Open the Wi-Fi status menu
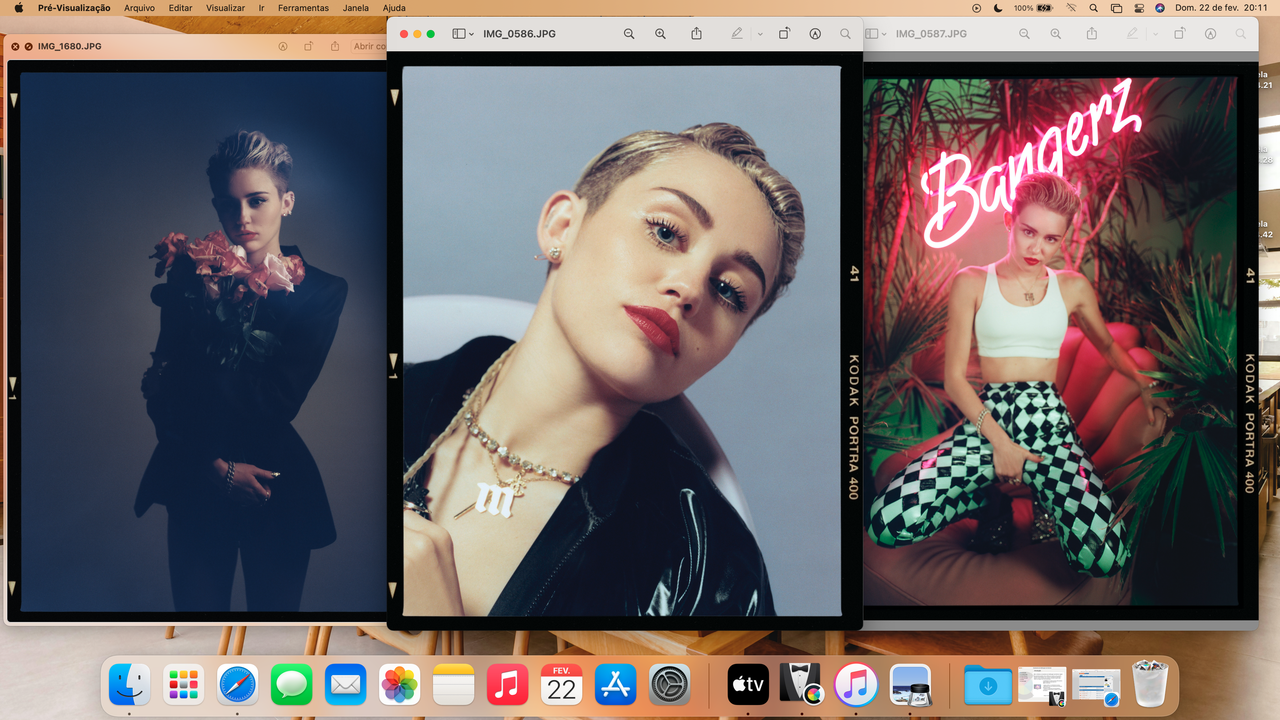1280x720 pixels. coord(1071,8)
